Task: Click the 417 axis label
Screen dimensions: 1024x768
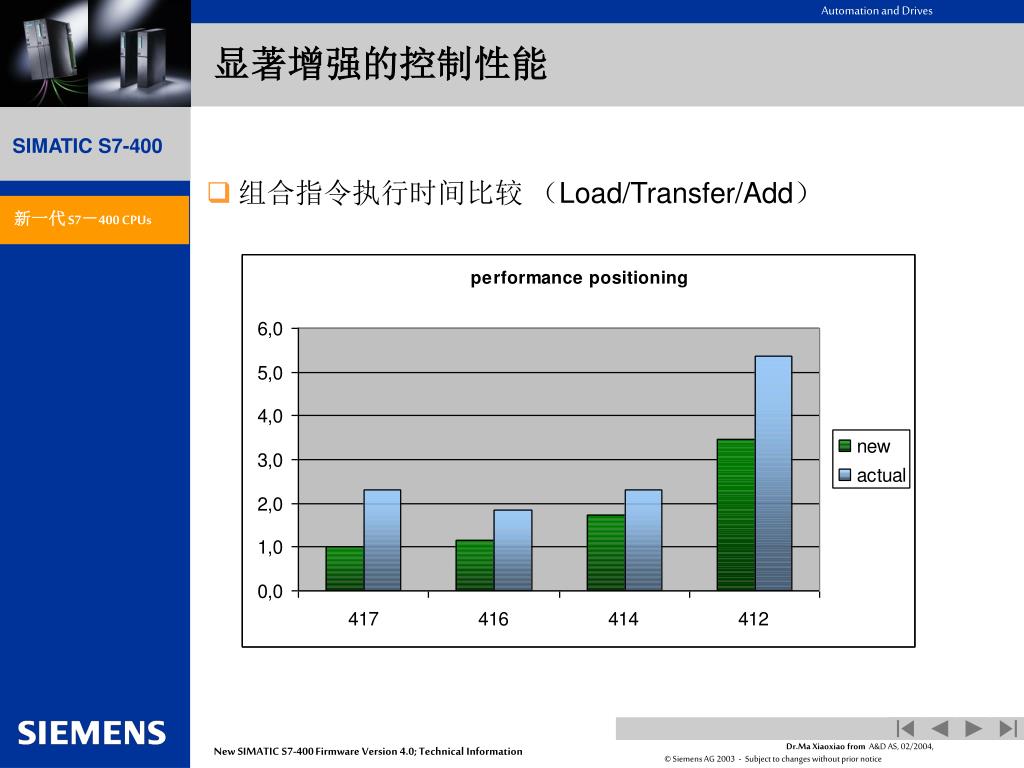Action: [363, 619]
